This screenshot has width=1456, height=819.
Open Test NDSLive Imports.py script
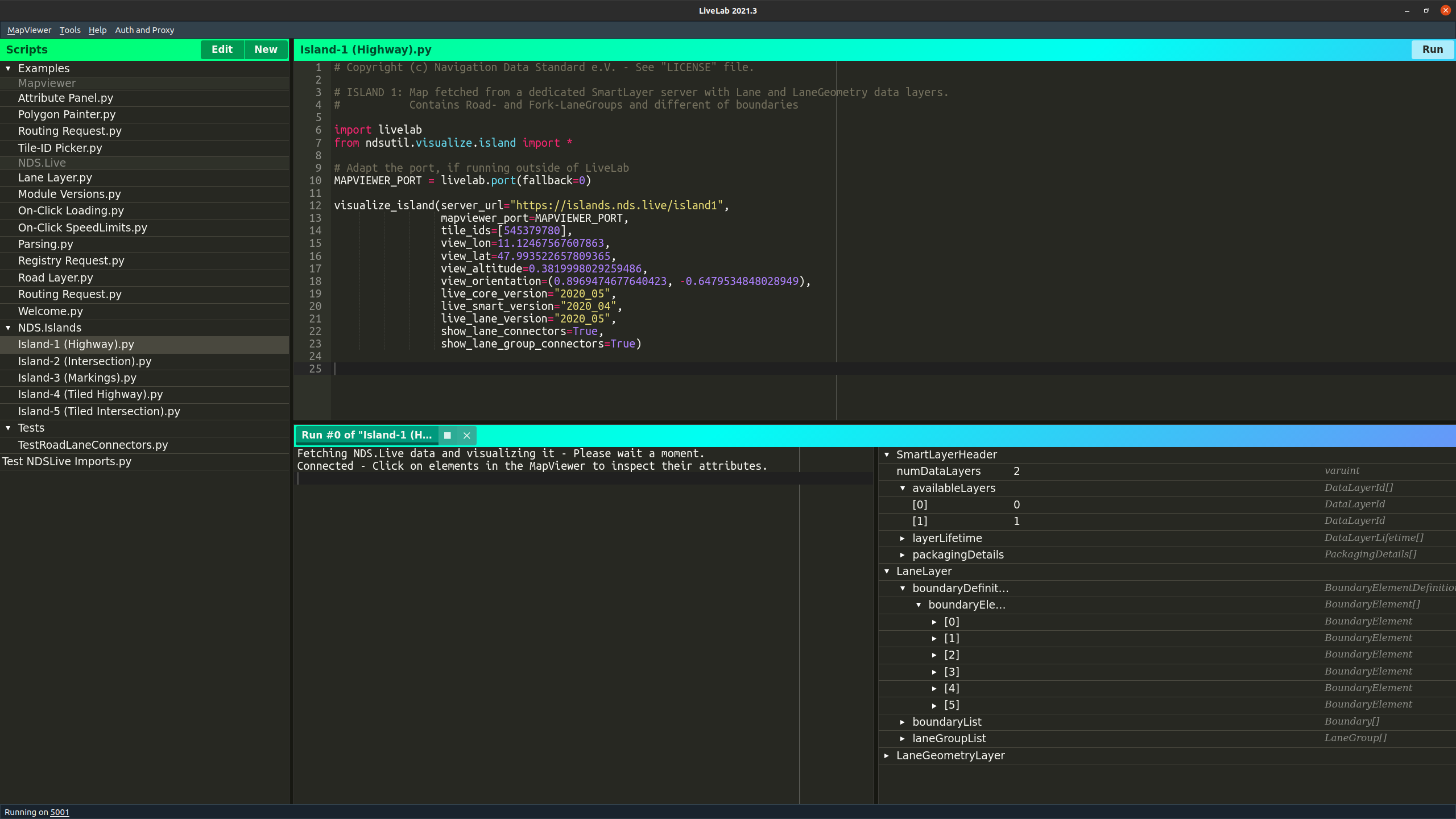144,461
